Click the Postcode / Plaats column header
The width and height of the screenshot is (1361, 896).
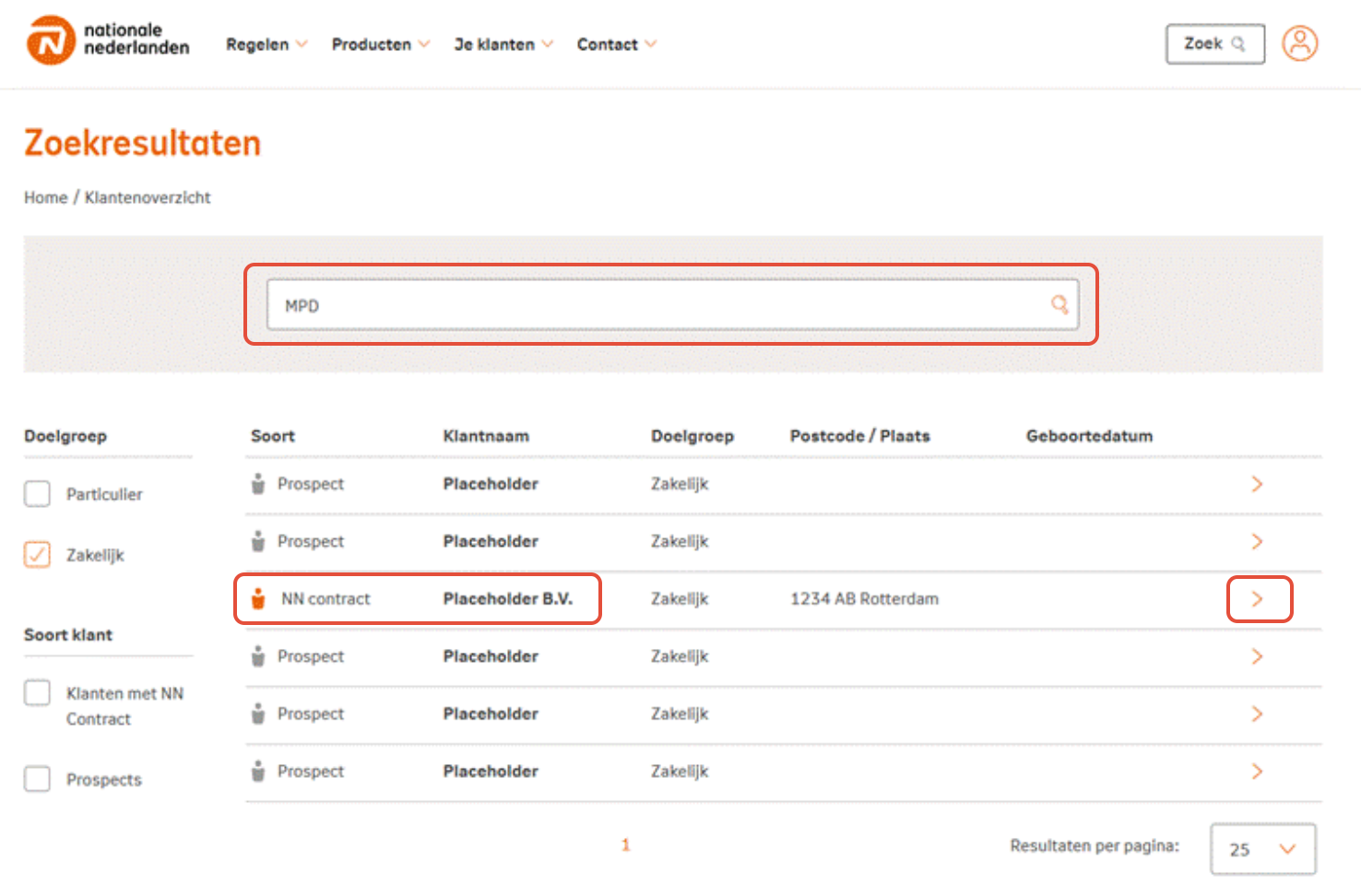coord(859,436)
